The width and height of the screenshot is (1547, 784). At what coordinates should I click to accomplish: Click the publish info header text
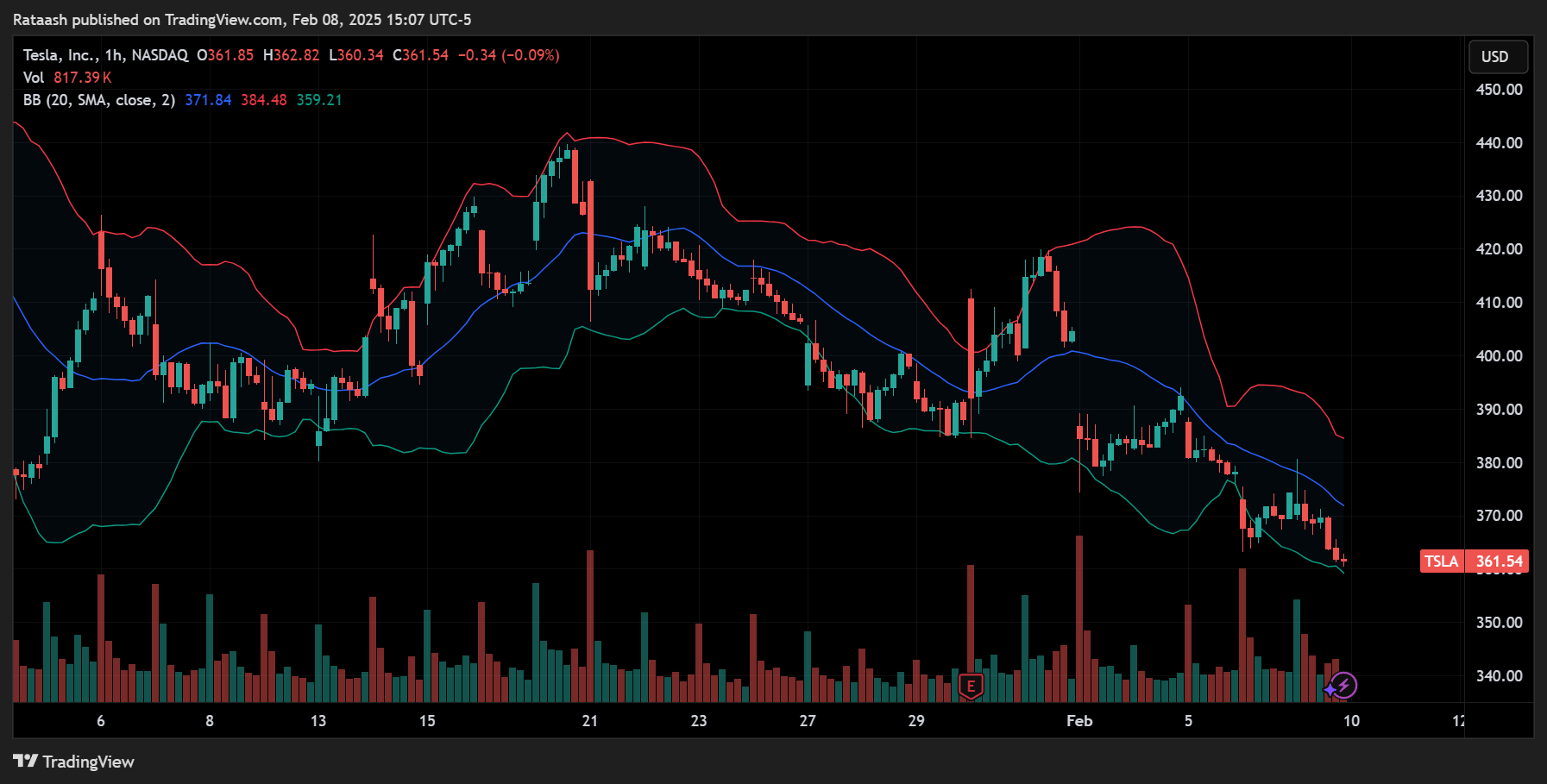[x=242, y=20]
